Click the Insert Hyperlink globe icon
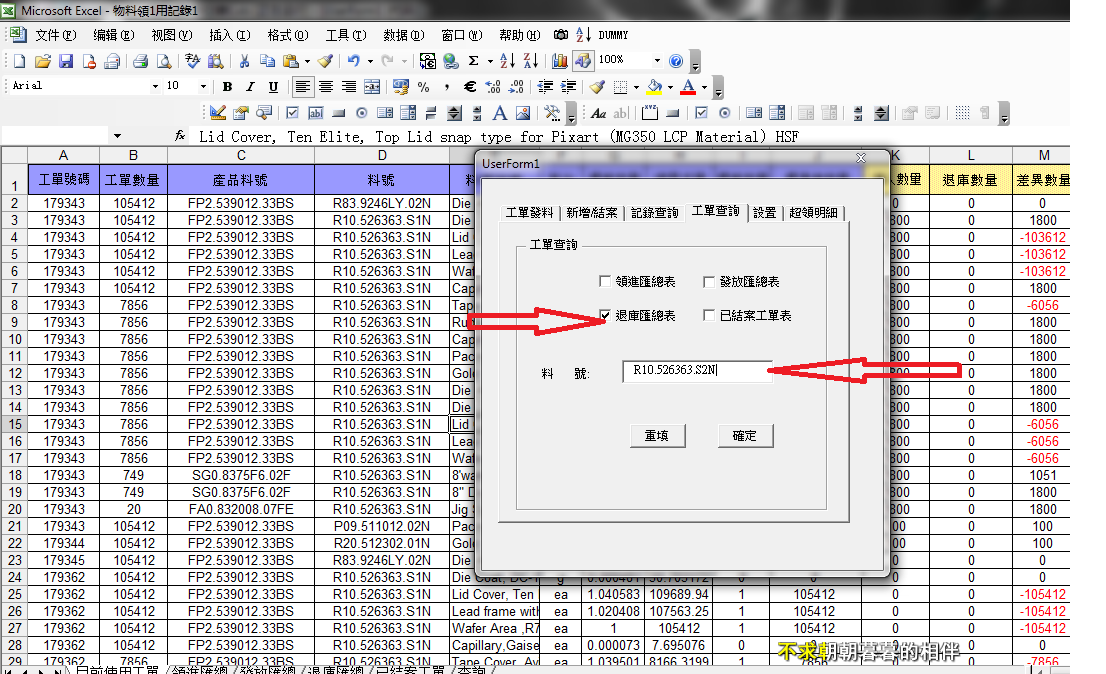1106x674 pixels. click(451, 61)
